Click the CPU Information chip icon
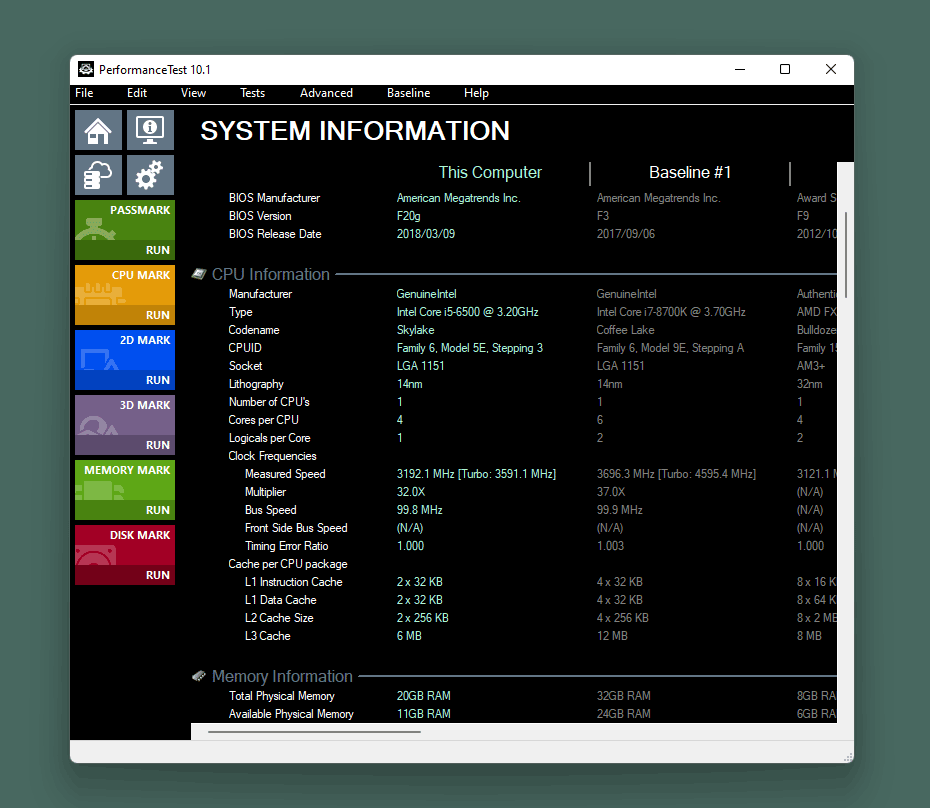 click(x=199, y=274)
